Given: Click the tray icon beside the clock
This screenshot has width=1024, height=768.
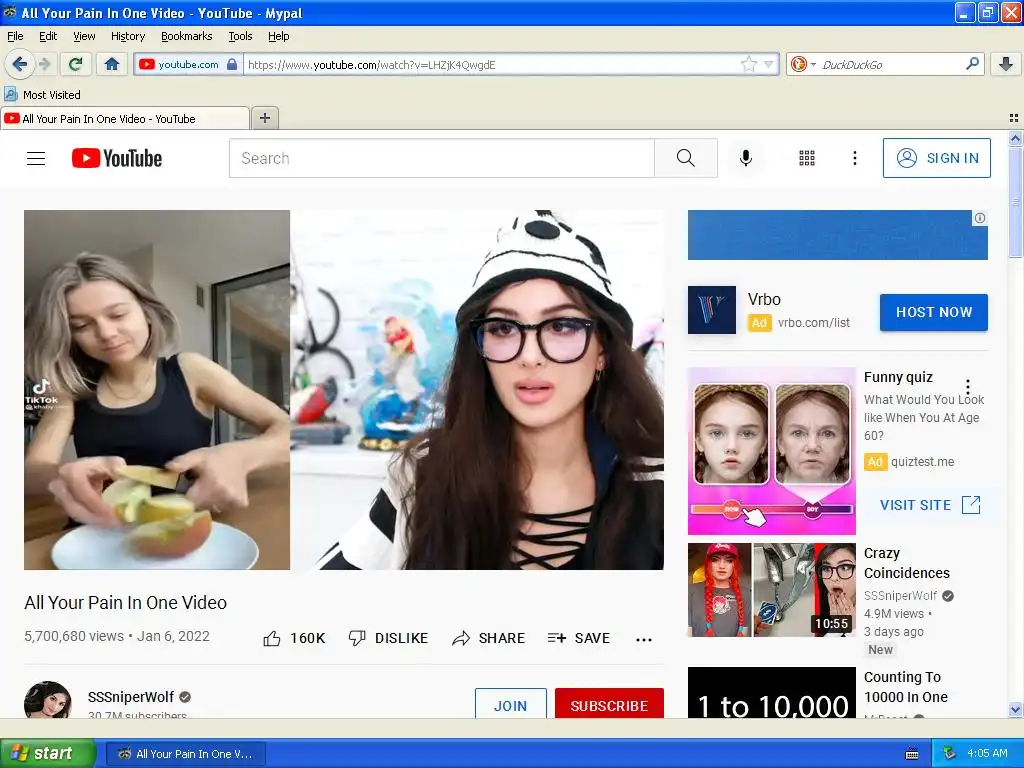Looking at the screenshot, I should [949, 754].
